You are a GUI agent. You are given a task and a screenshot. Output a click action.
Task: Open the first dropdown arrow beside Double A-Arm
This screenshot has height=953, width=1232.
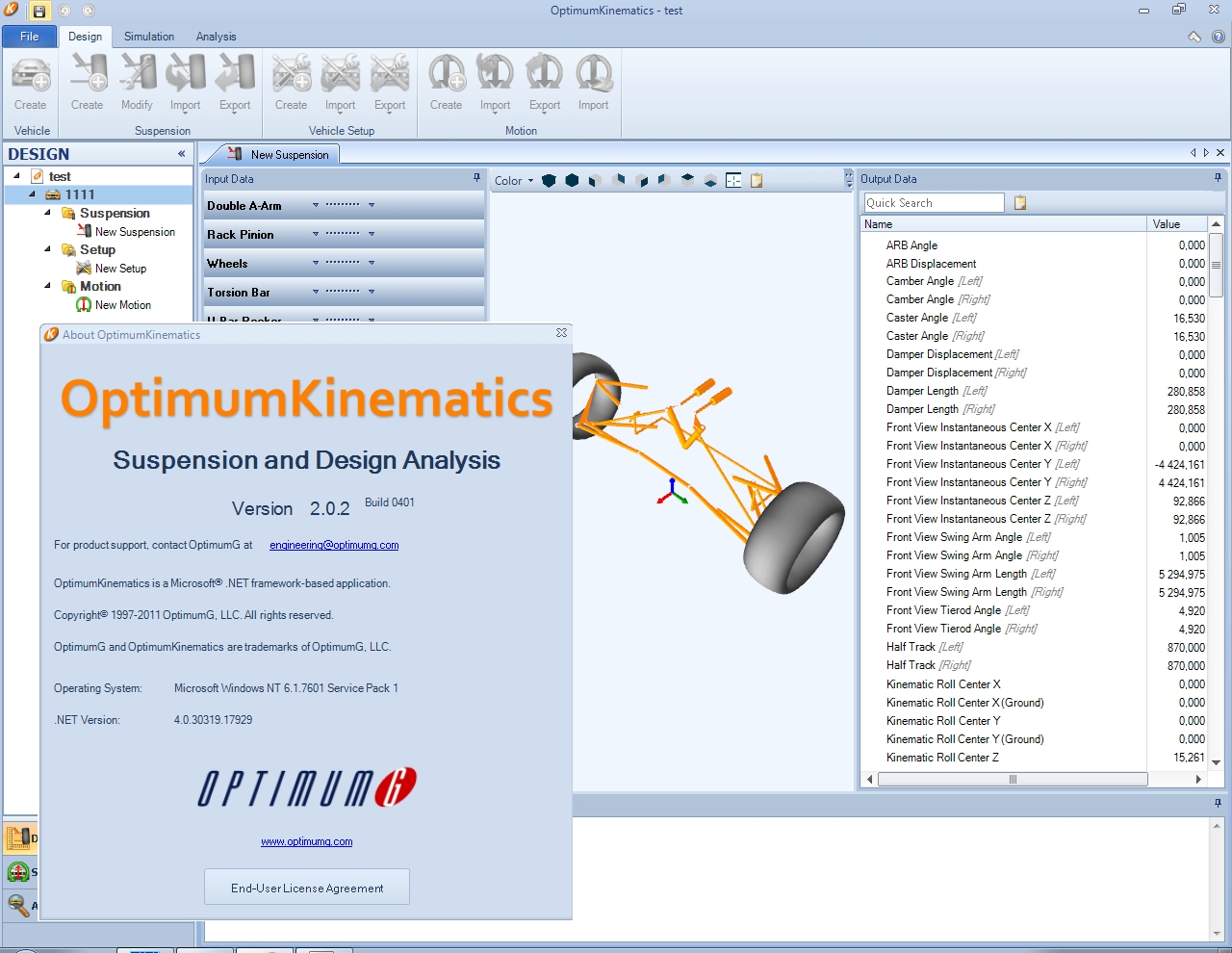click(x=316, y=205)
